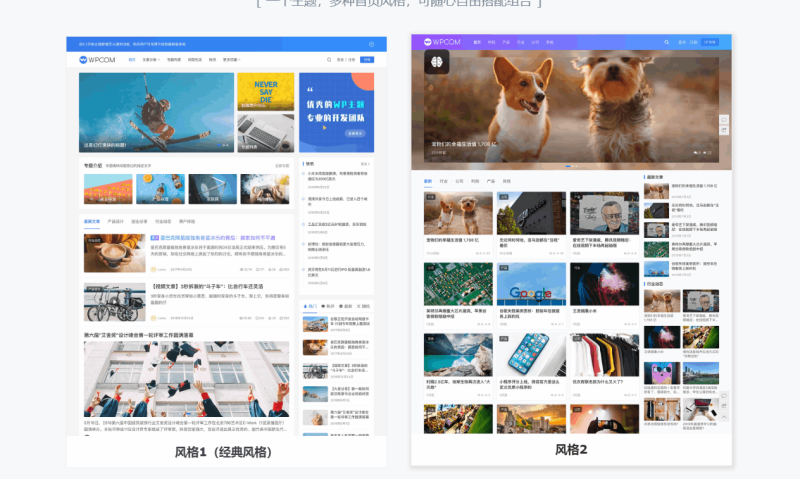This screenshot has height=479, width=800.
Task: Select the flame-icon 热门 tab in Style 1 sidebar
Action: coord(310,306)
